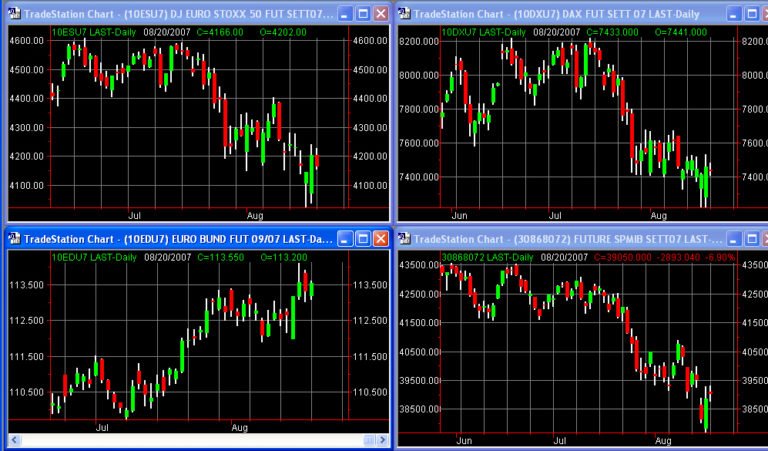The width and height of the screenshot is (768, 451).
Task: Minimize the DJ Euro Stoxx 50 chart
Action: [x=345, y=14]
